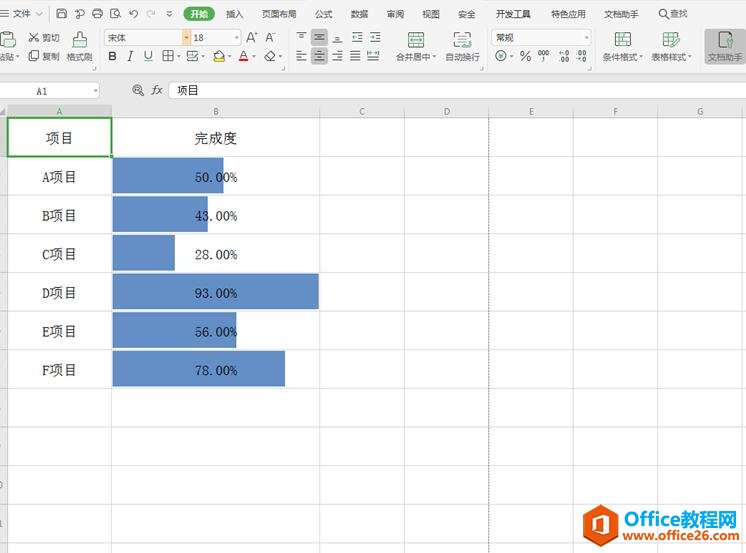Apply the red font color A
This screenshot has width=746, height=553.
click(244, 56)
